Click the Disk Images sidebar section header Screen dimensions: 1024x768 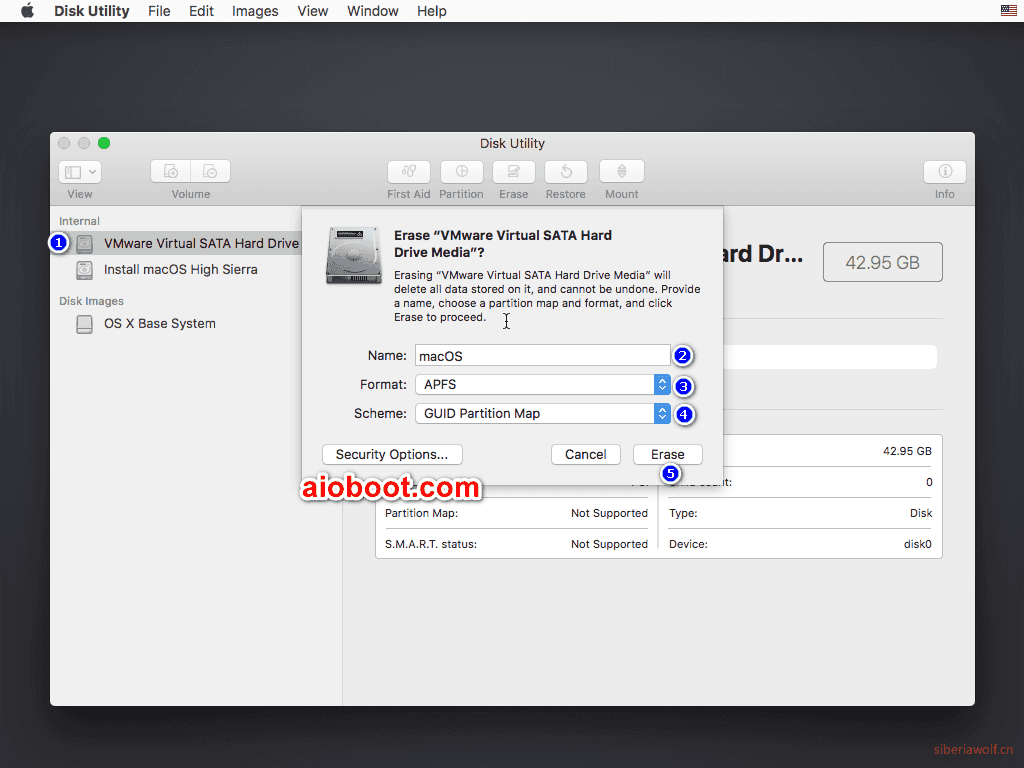pos(91,301)
